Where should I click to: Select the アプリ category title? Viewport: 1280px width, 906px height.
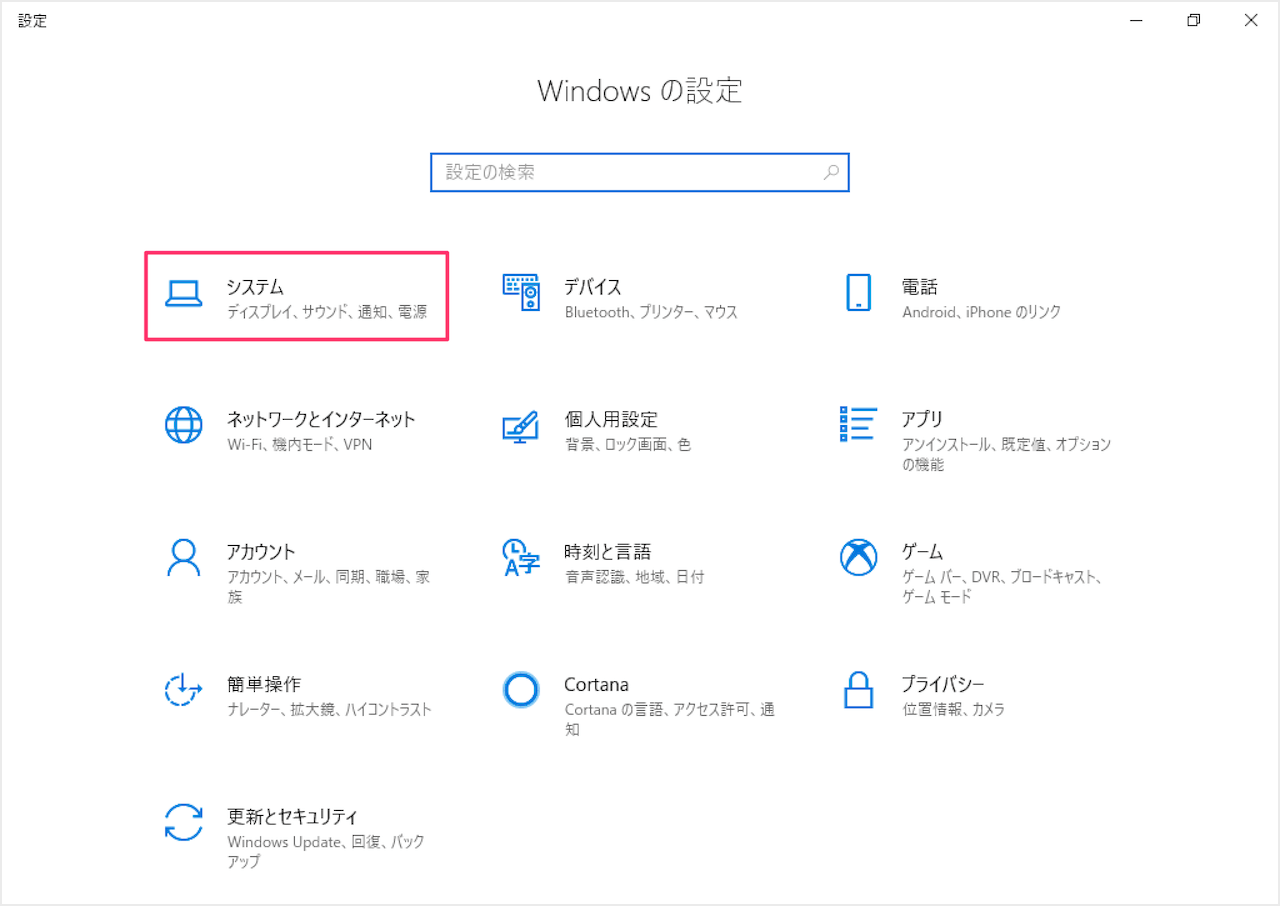point(922,419)
